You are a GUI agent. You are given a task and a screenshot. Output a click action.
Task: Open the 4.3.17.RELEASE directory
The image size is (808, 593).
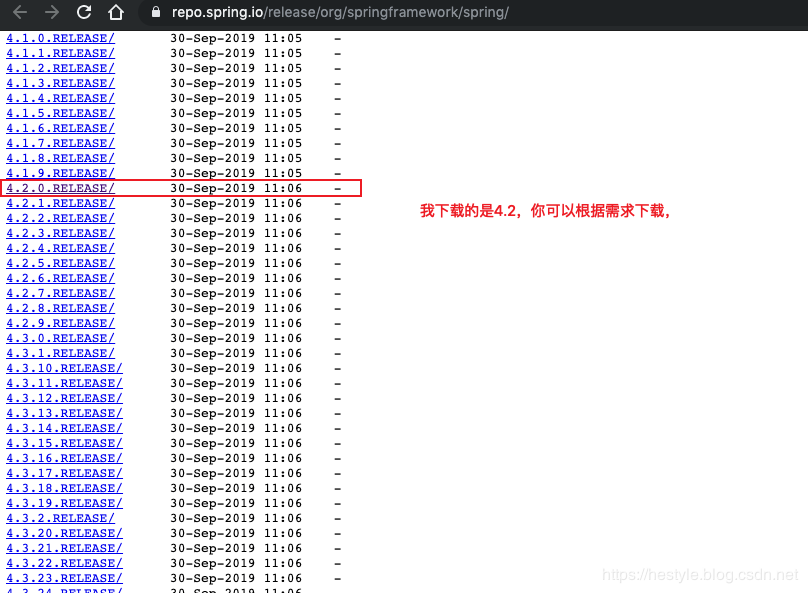pyautogui.click(x=64, y=473)
